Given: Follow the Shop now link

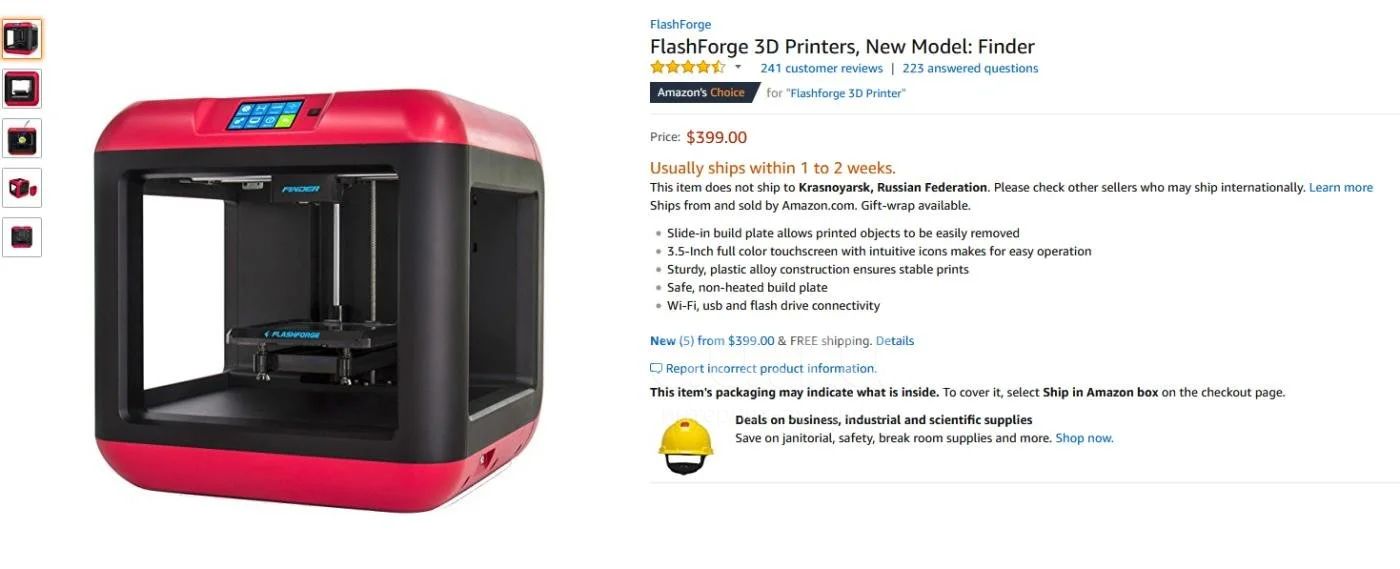Looking at the screenshot, I should point(1084,438).
